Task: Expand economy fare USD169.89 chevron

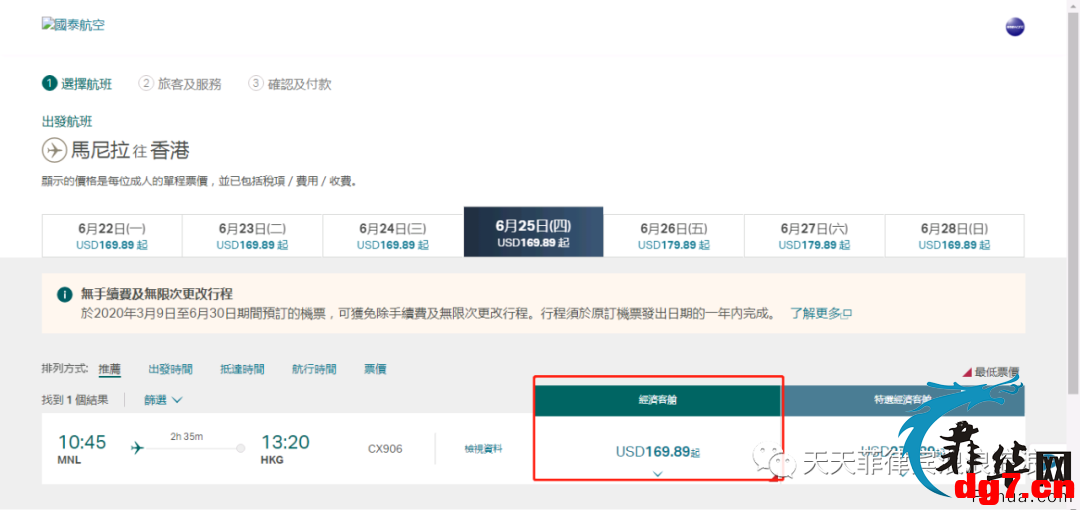Action: click(x=658, y=473)
